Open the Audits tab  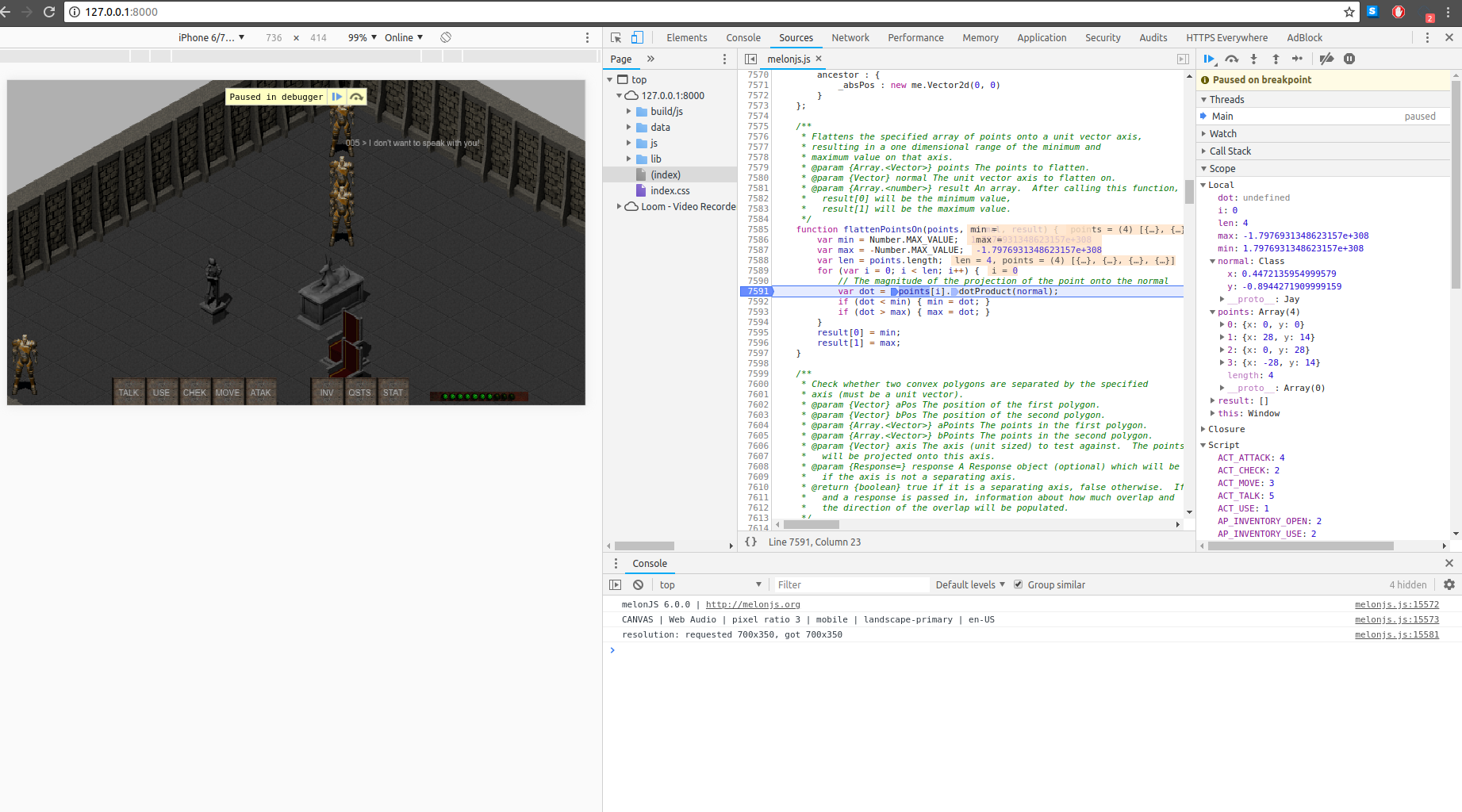[x=1153, y=37]
